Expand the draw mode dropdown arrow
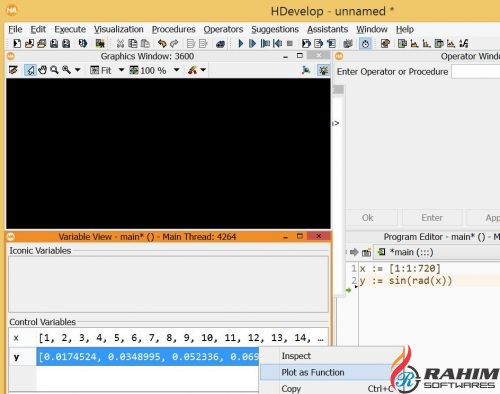 203,70
